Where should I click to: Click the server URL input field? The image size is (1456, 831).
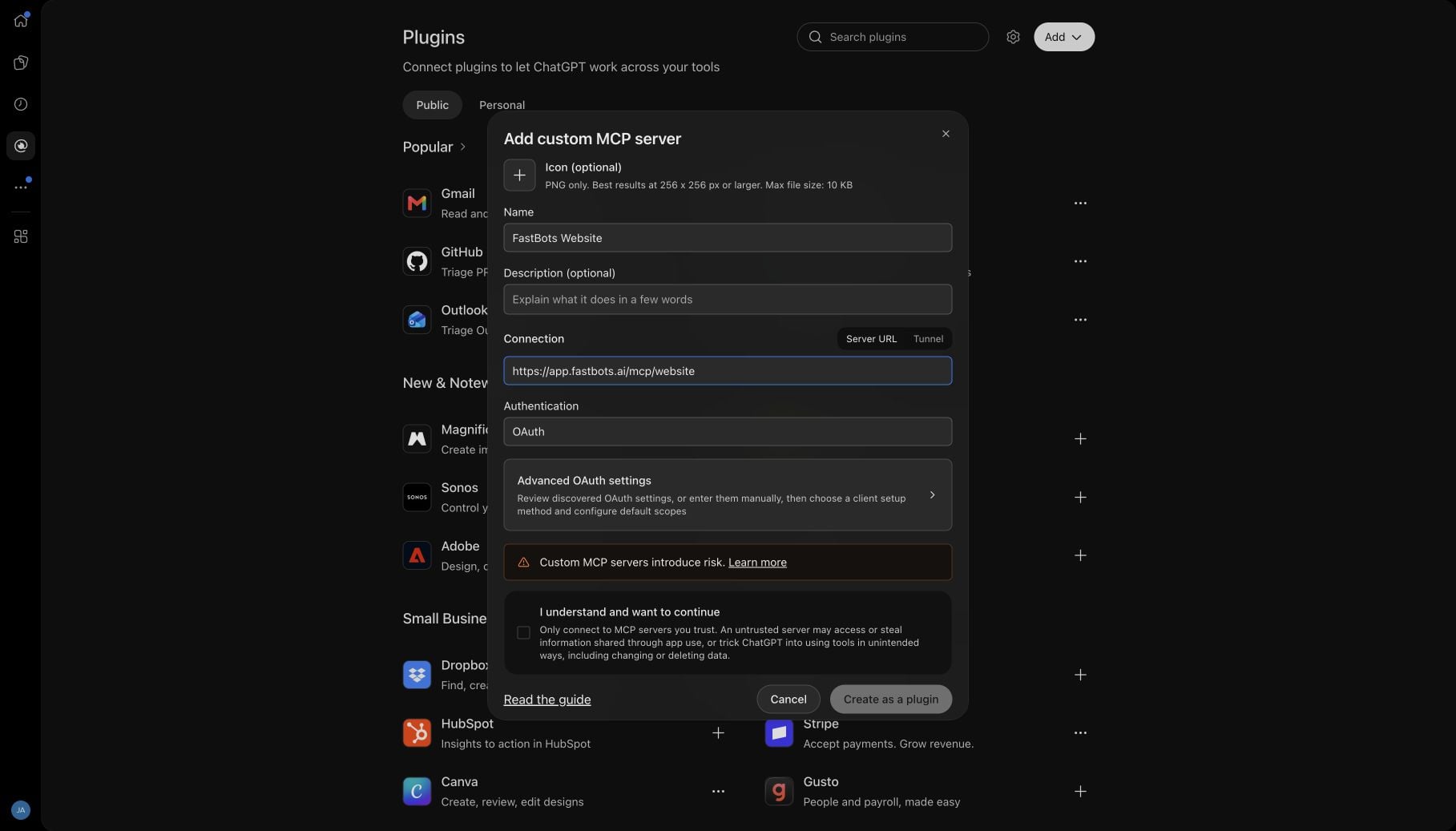[x=728, y=371]
